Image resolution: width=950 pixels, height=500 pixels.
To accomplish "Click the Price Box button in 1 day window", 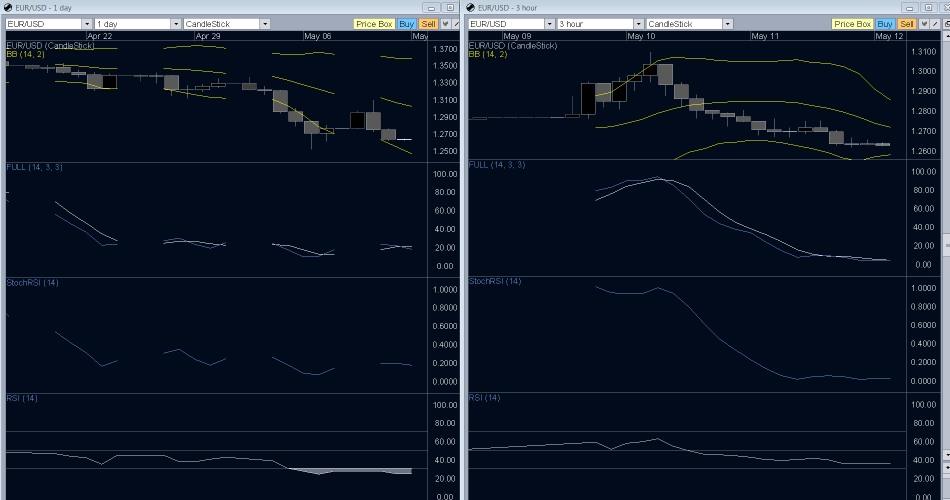I will tap(374, 24).
